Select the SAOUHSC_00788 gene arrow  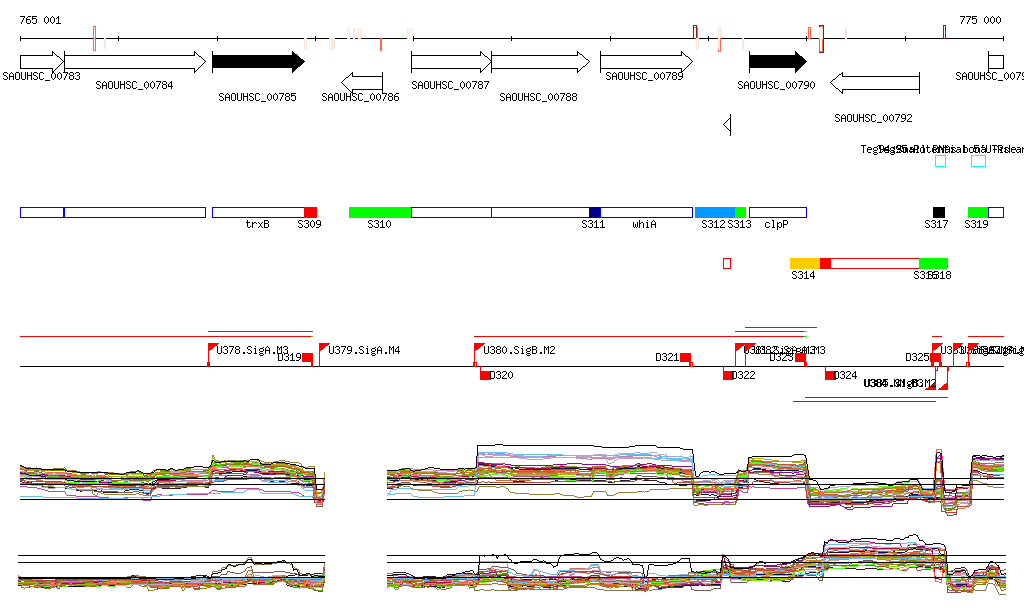541,62
